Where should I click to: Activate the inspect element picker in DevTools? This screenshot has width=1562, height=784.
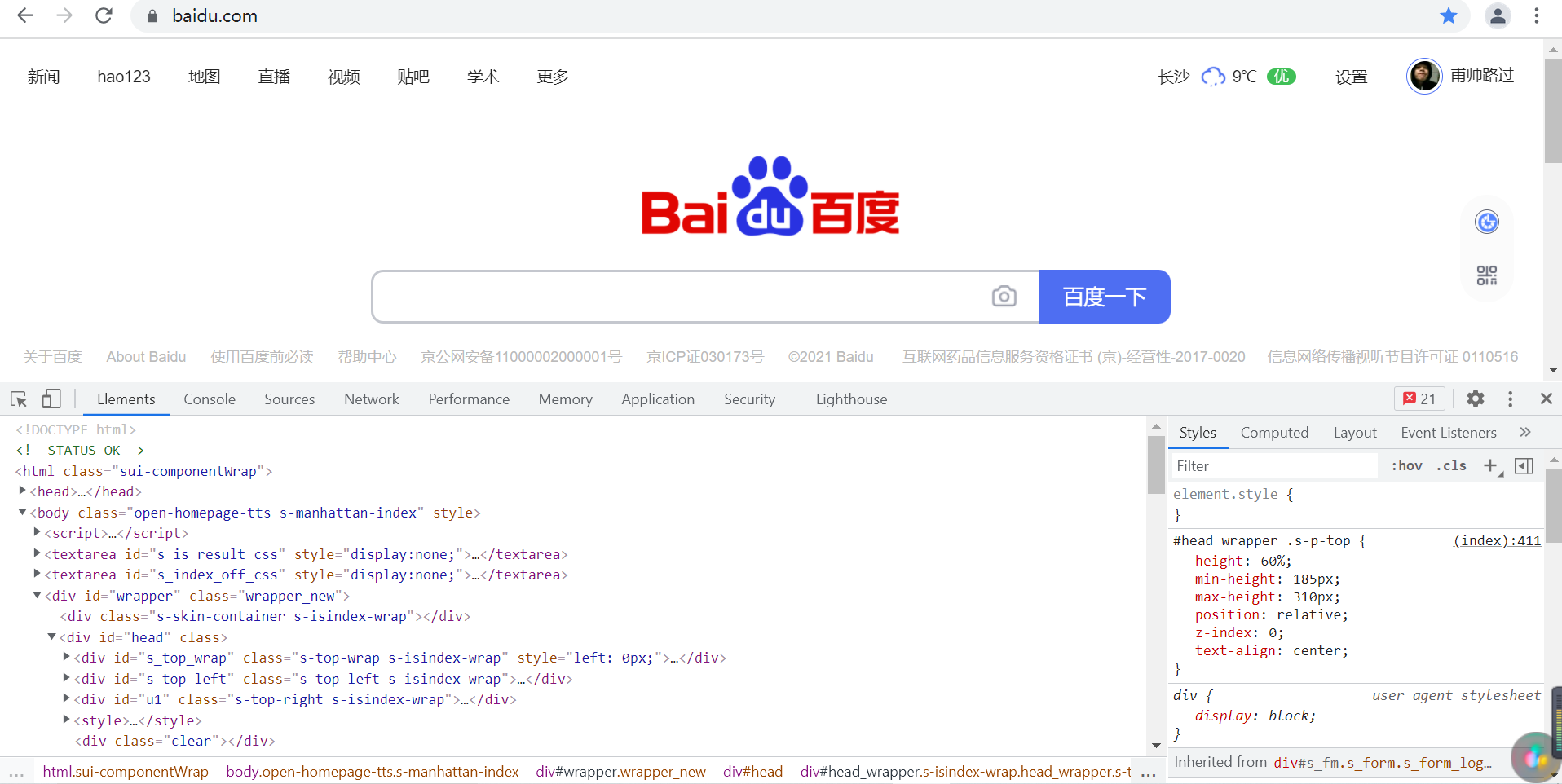point(19,399)
